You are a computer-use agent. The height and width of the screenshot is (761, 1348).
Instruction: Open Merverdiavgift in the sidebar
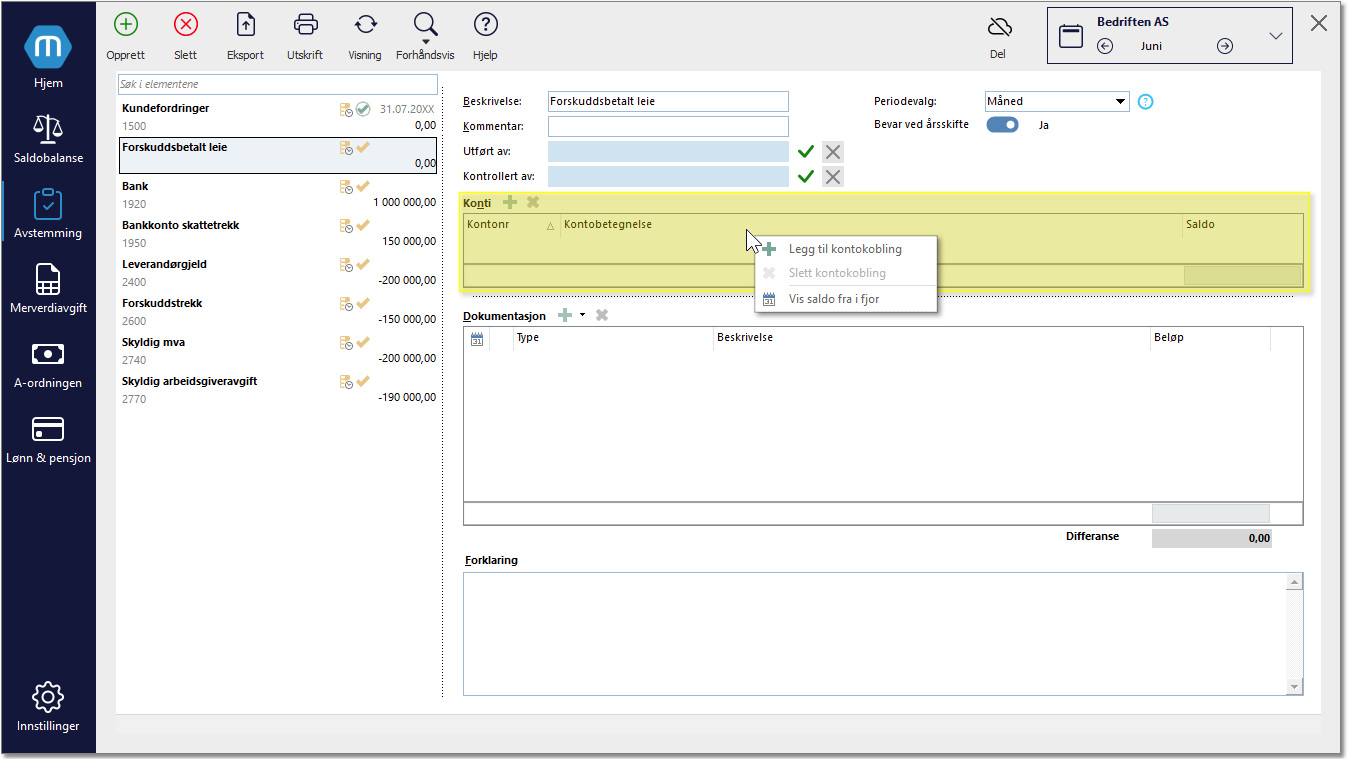pos(48,288)
